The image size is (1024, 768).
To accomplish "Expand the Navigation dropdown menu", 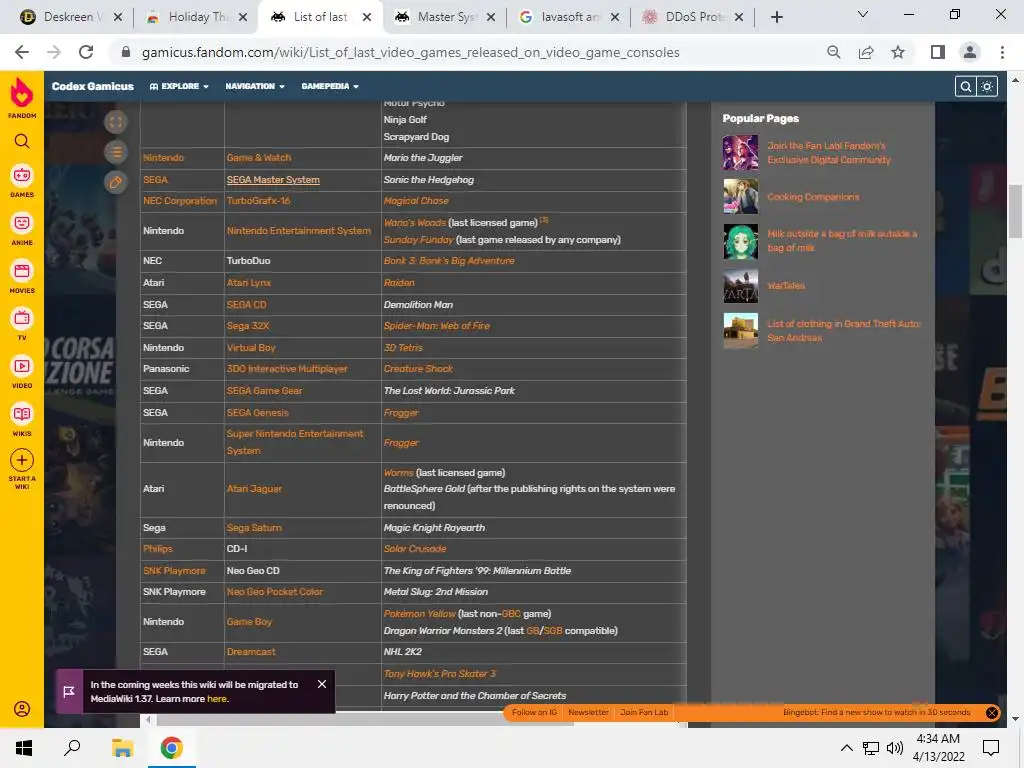I will (255, 86).
